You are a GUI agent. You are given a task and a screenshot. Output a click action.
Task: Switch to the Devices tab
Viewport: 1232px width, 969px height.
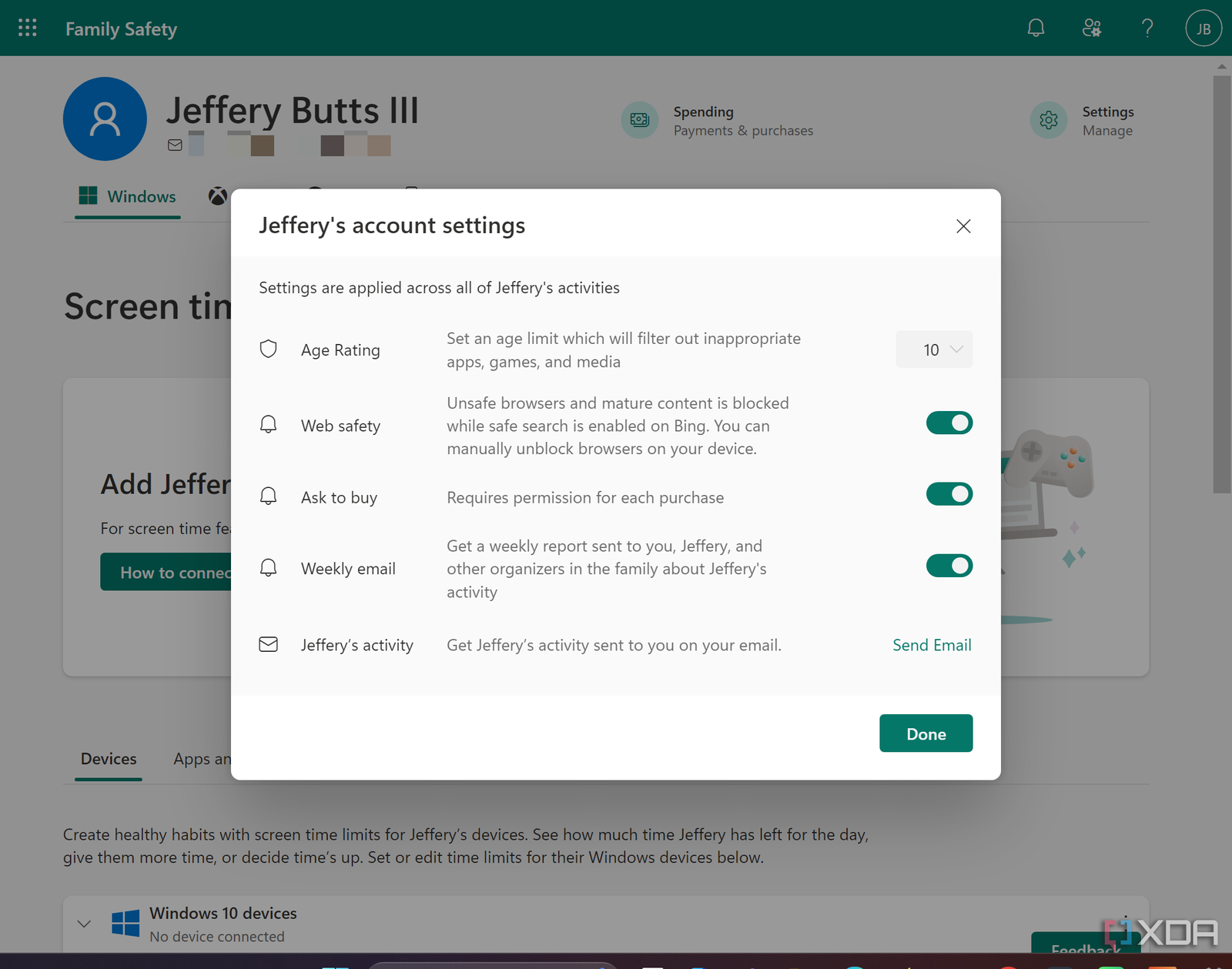pyautogui.click(x=108, y=759)
